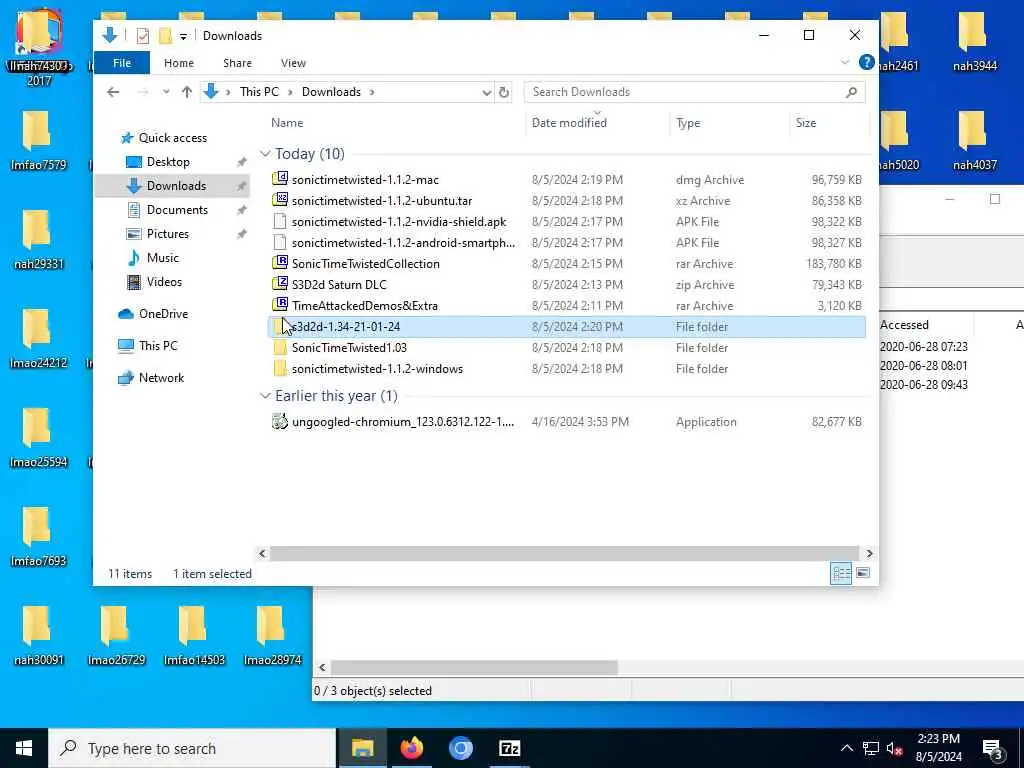This screenshot has height=768, width=1024.
Task: Select Documents in navigation pane
Action: (177, 210)
